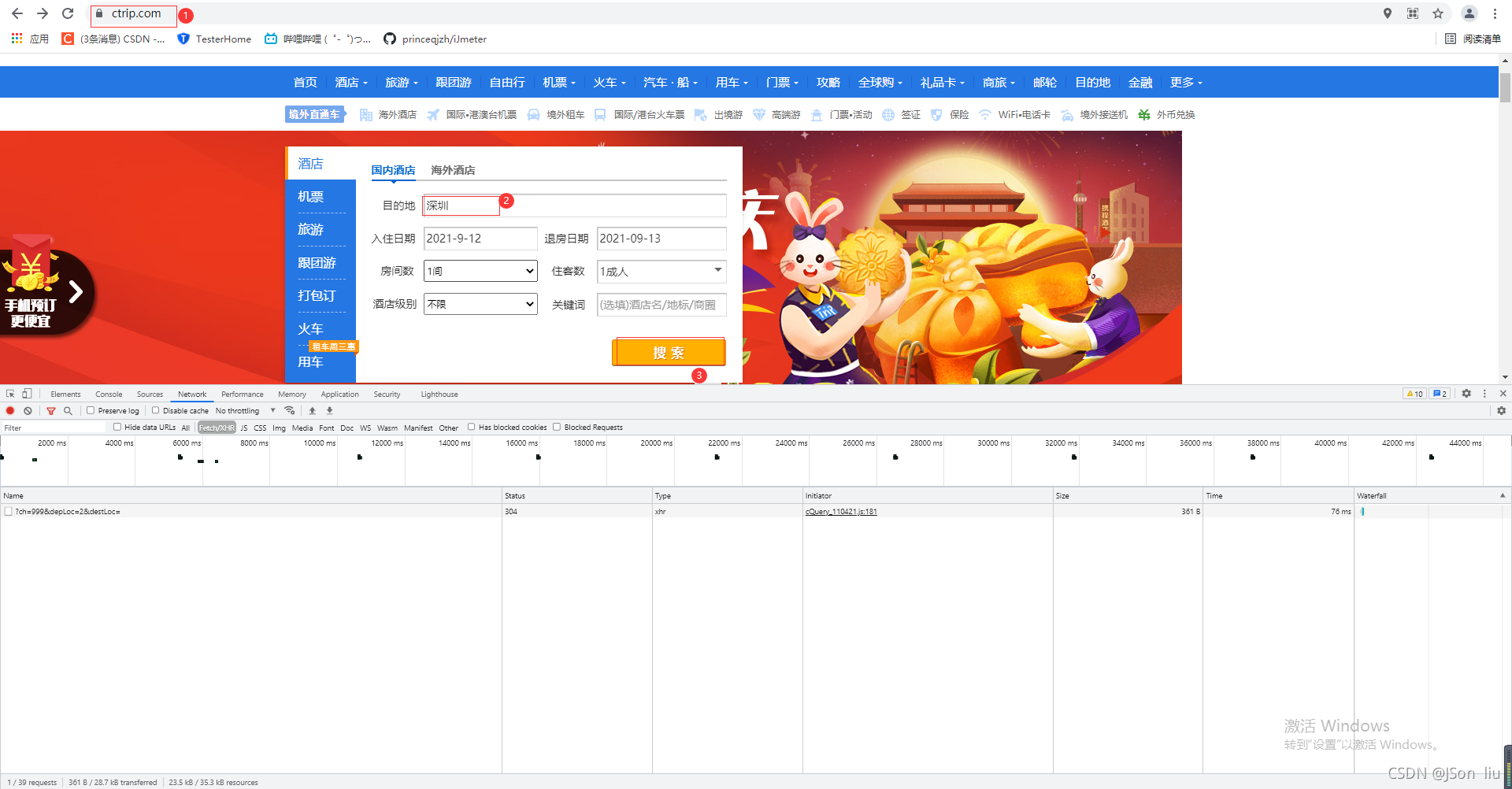The image size is (1512, 789).
Task: Open the cQuery_110421.js:181 initiator link
Action: click(x=841, y=511)
